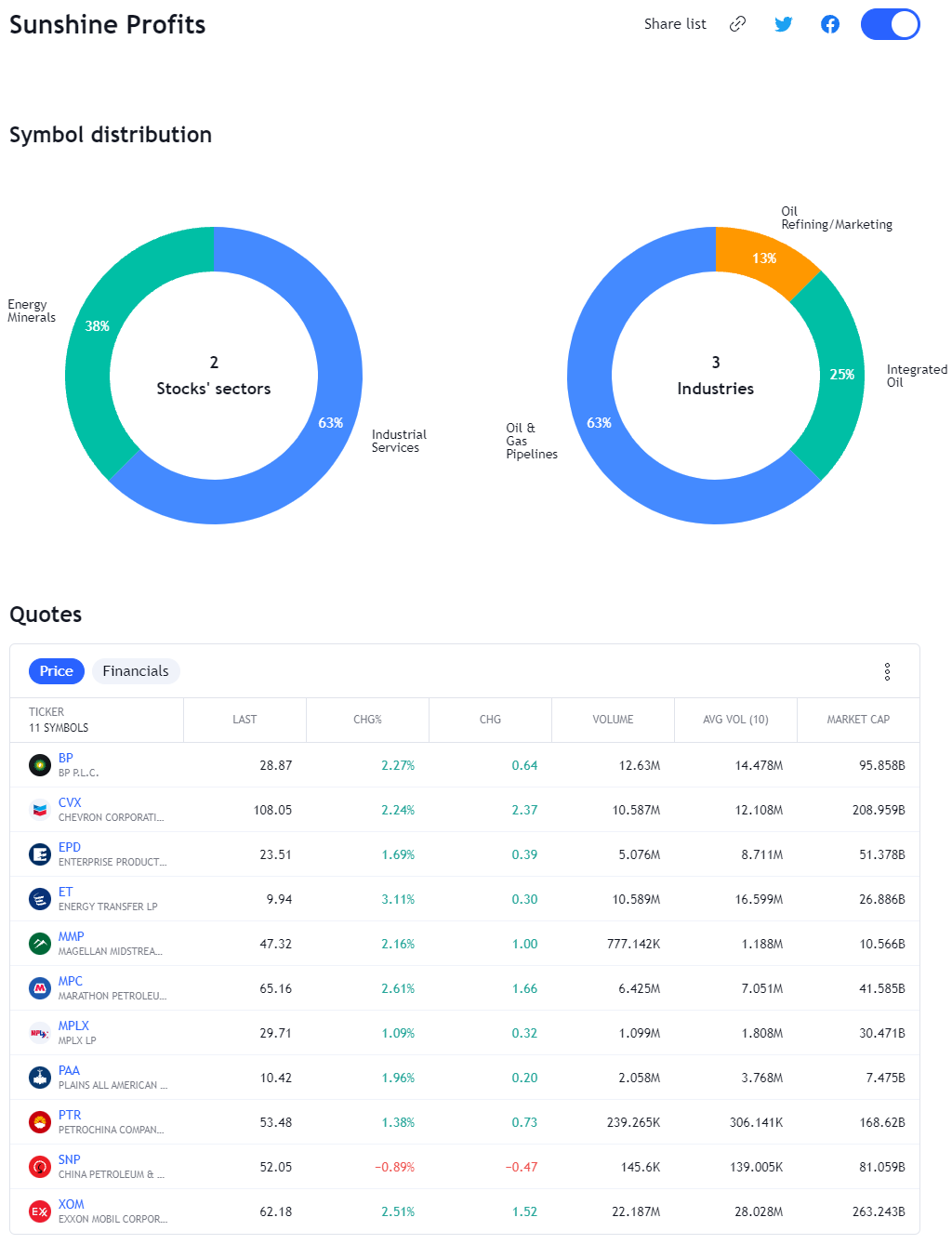Sort by TICKER column header

pos(46,712)
